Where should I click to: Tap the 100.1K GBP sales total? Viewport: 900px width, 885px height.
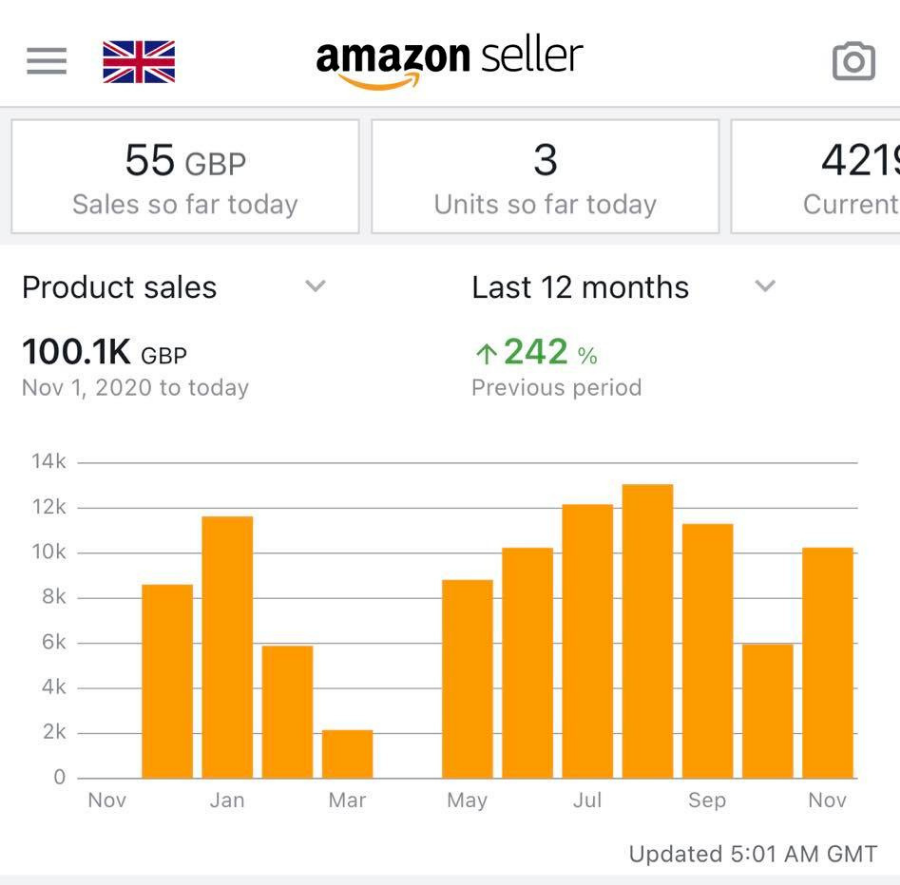click(104, 353)
